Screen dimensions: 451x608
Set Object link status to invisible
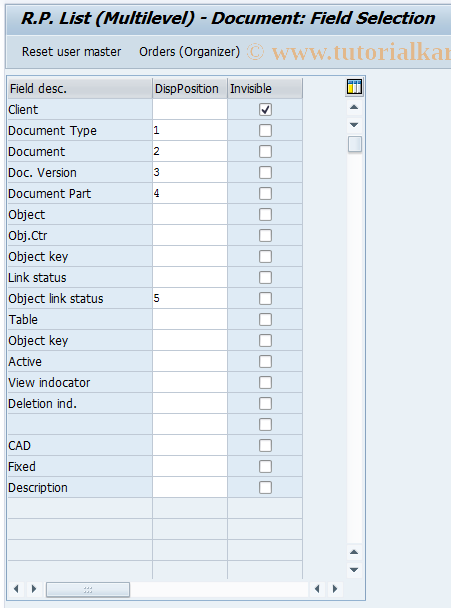click(x=265, y=299)
